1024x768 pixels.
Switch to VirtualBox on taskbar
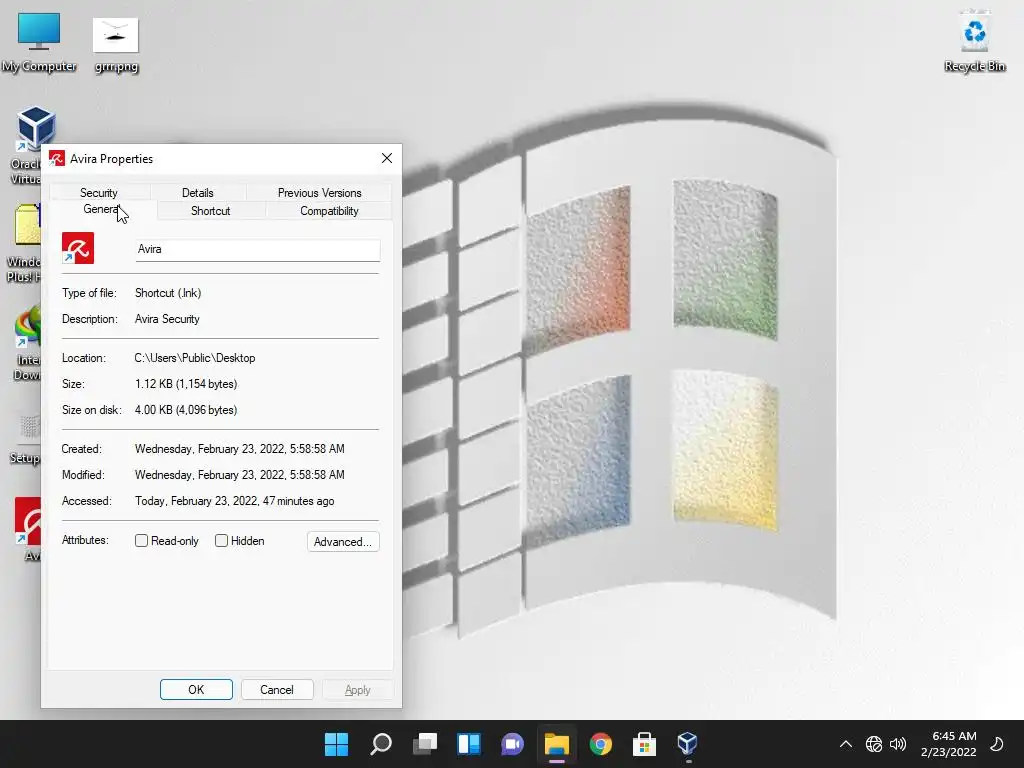tap(688, 744)
